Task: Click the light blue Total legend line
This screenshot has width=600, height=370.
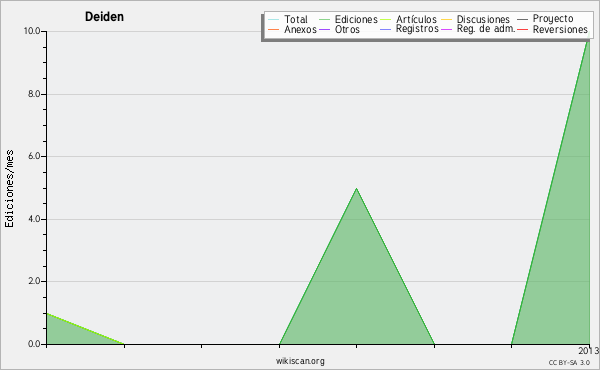Action: 274,19
